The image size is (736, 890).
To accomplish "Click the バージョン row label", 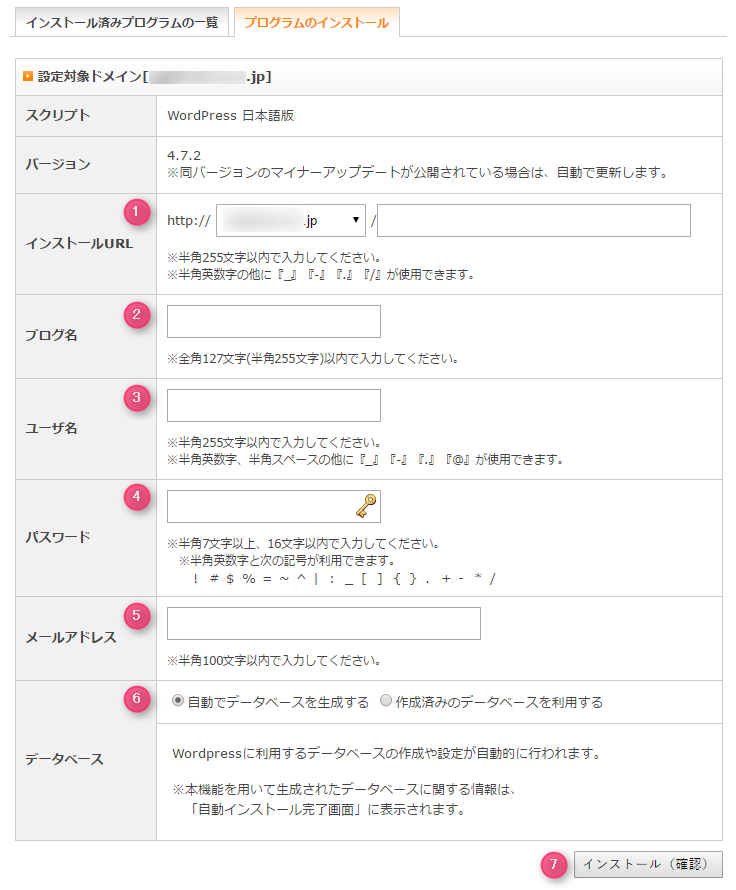I will pos(57,165).
